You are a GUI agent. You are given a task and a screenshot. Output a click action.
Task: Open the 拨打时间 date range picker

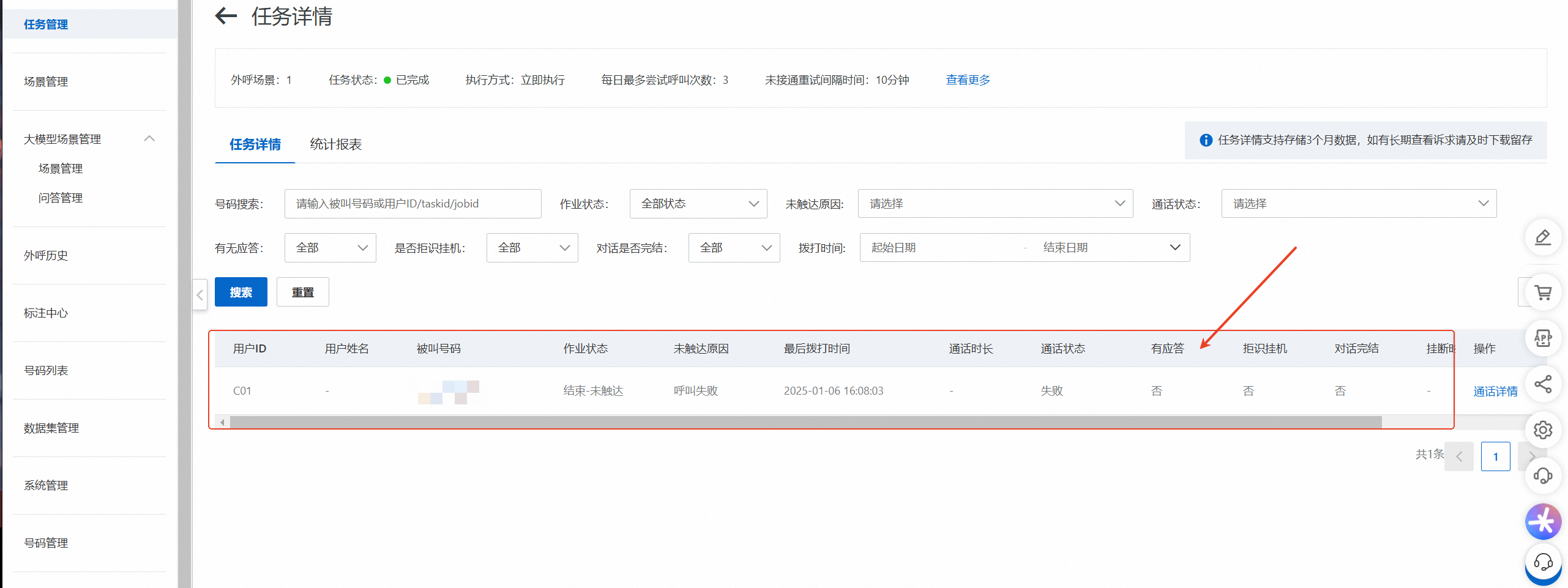coord(1025,248)
